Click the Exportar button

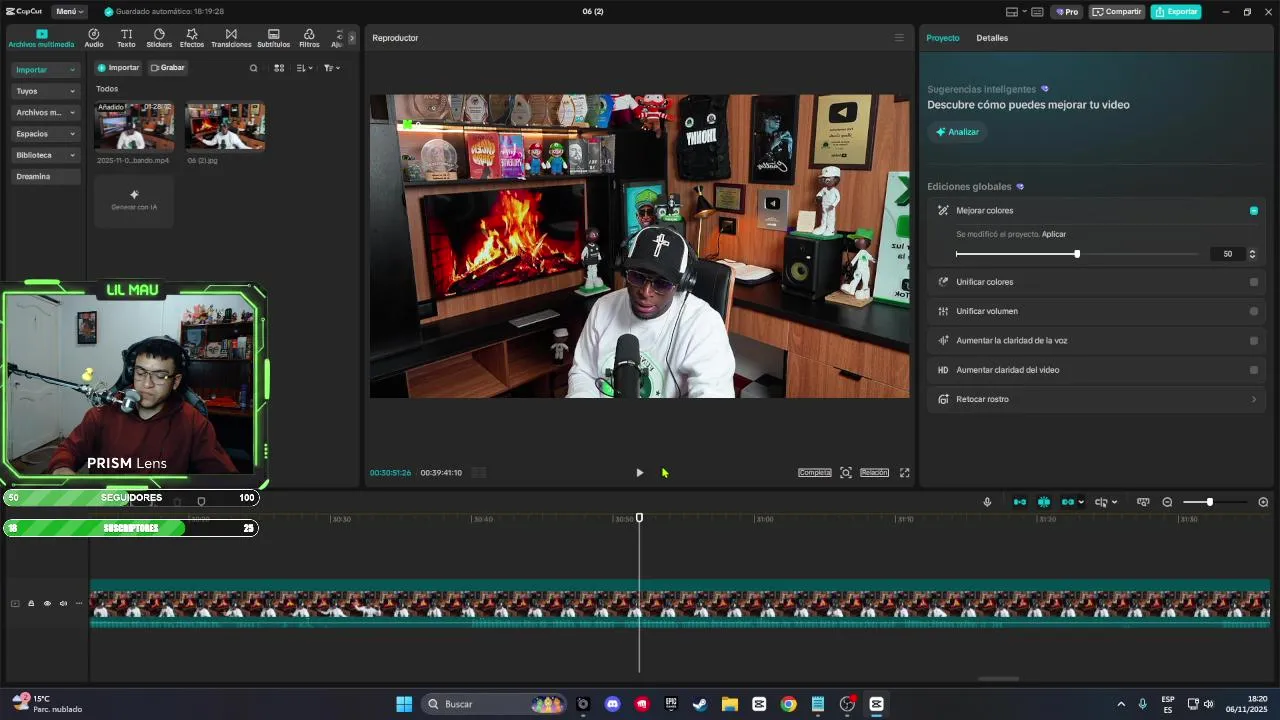click(1176, 12)
